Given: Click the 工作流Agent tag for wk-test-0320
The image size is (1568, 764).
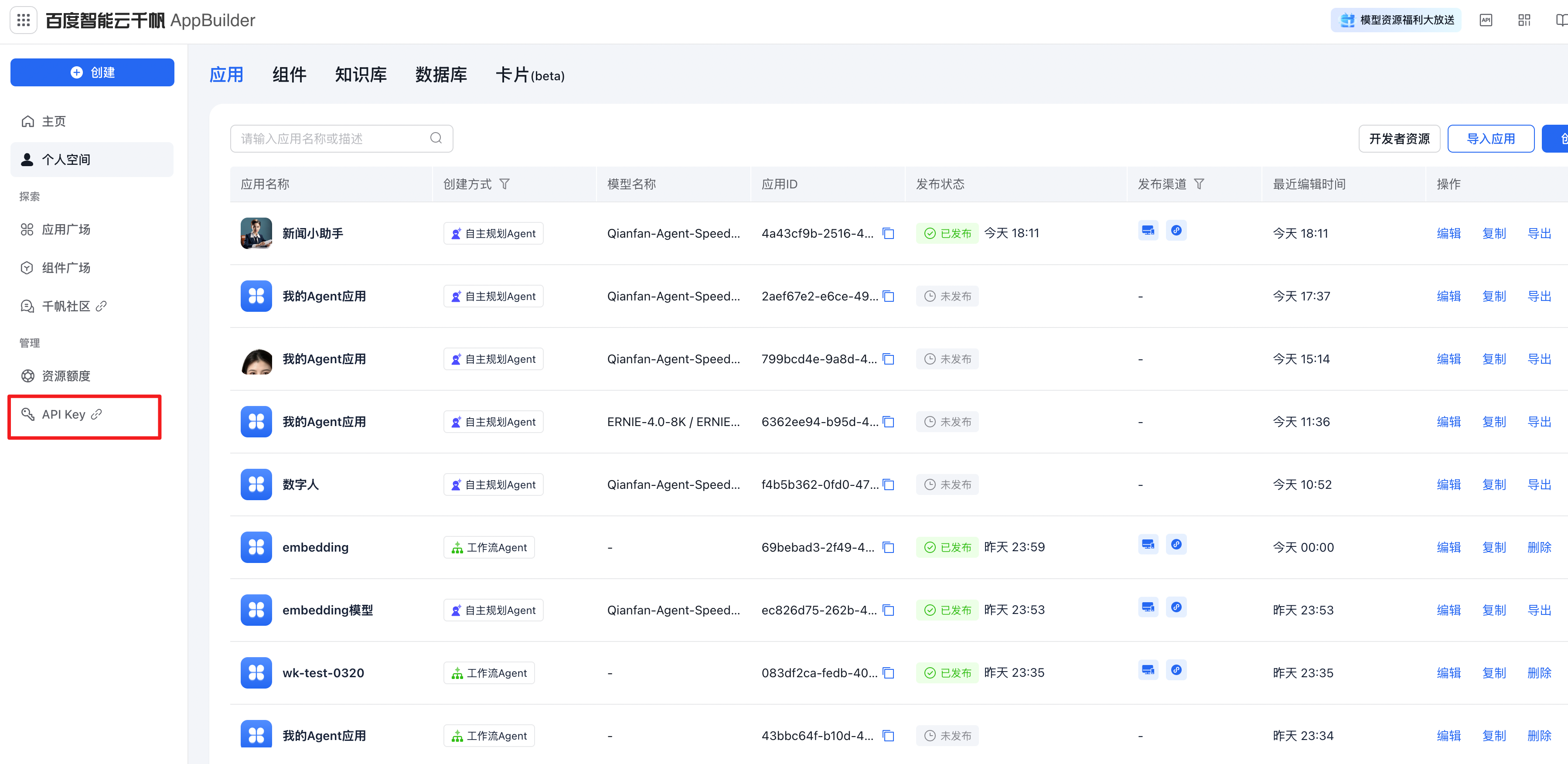Looking at the screenshot, I should coord(489,673).
